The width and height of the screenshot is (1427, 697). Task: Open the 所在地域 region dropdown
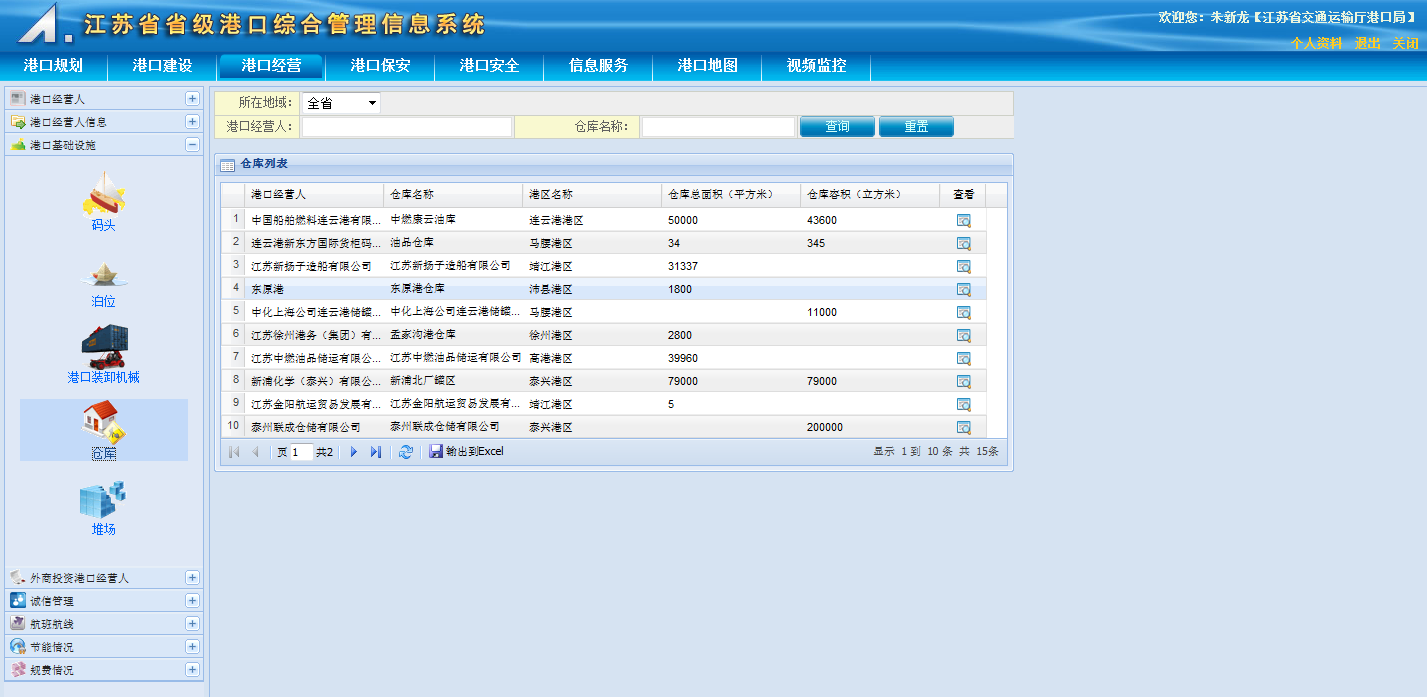[x=341, y=103]
